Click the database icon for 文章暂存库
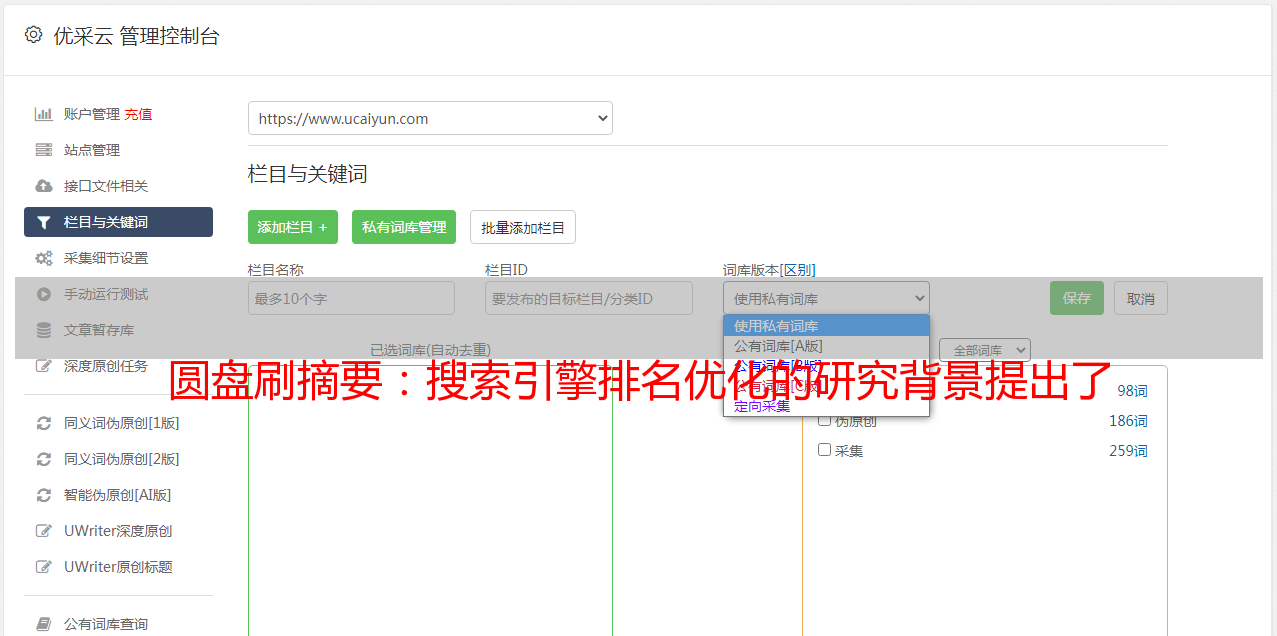The height and width of the screenshot is (636, 1277). click(43, 330)
